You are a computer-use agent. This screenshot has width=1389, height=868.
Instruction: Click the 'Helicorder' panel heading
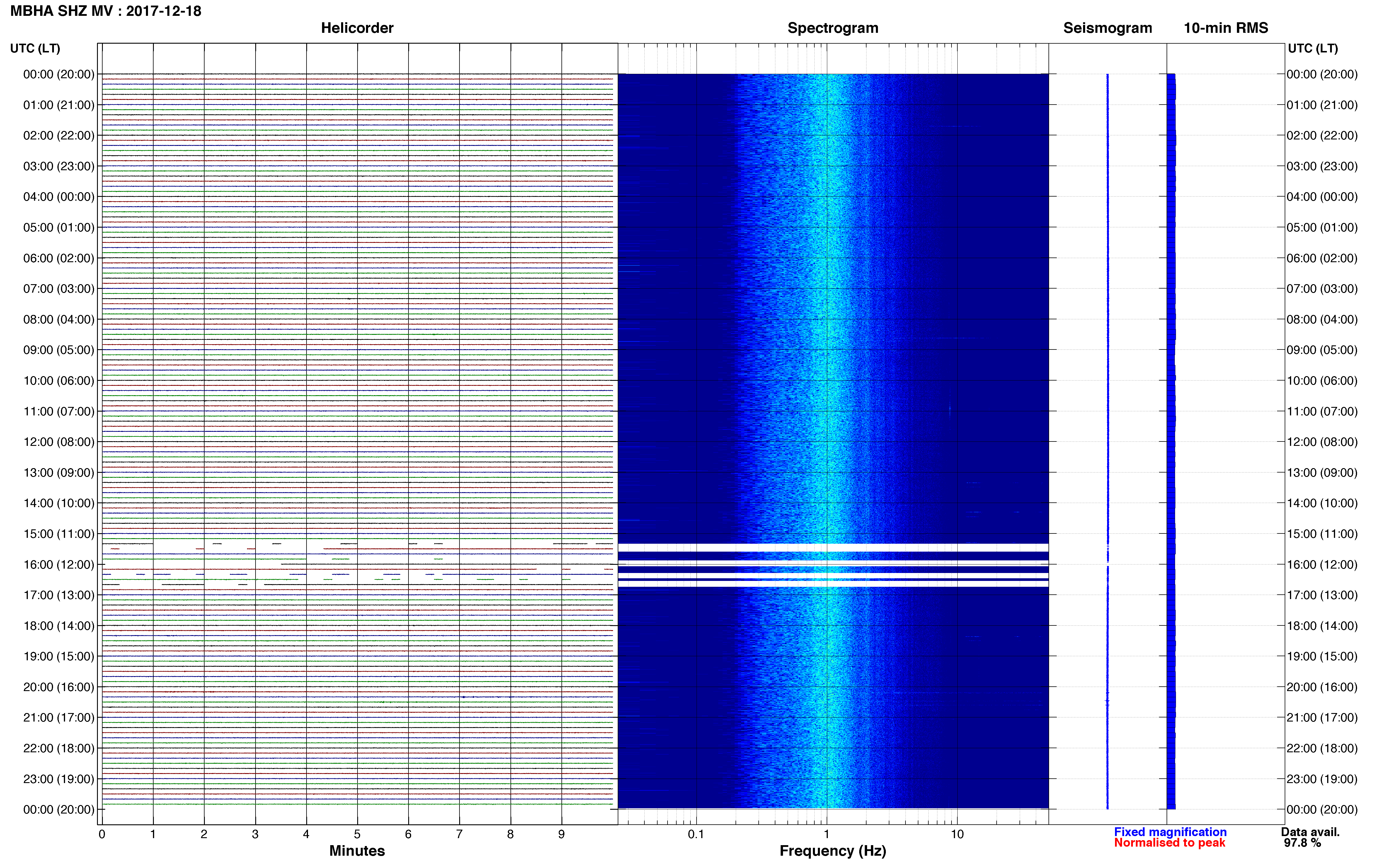(x=357, y=28)
